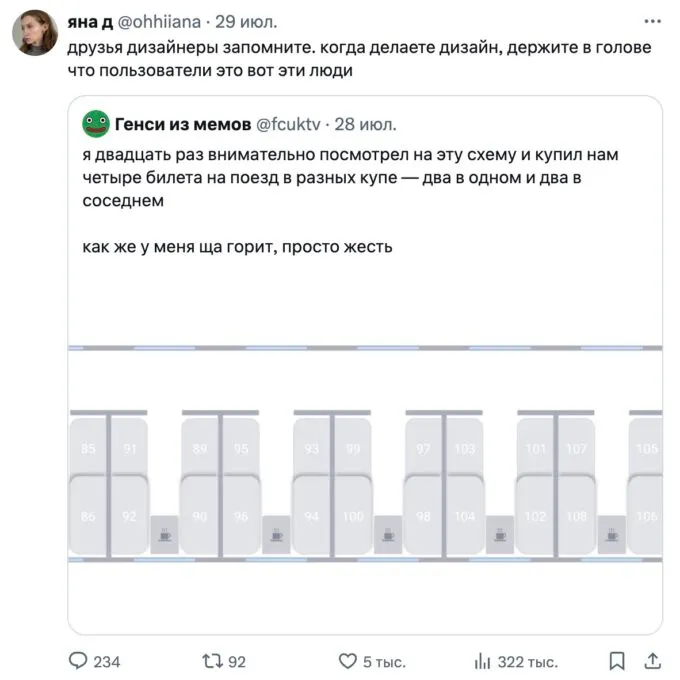
Task: Click the Генси из мемов frog avatar
Action: click(x=95, y=125)
